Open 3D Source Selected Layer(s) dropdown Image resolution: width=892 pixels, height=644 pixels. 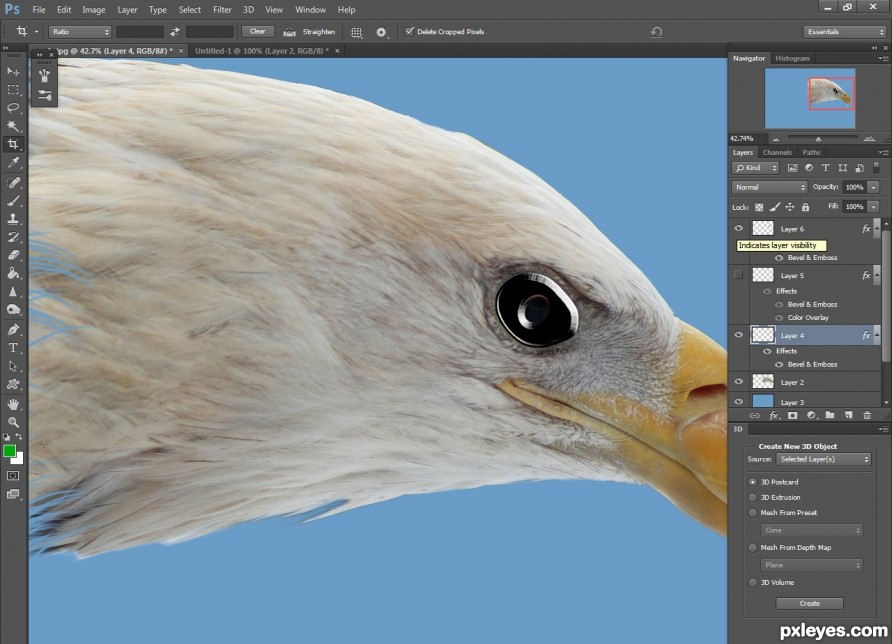click(x=823, y=459)
